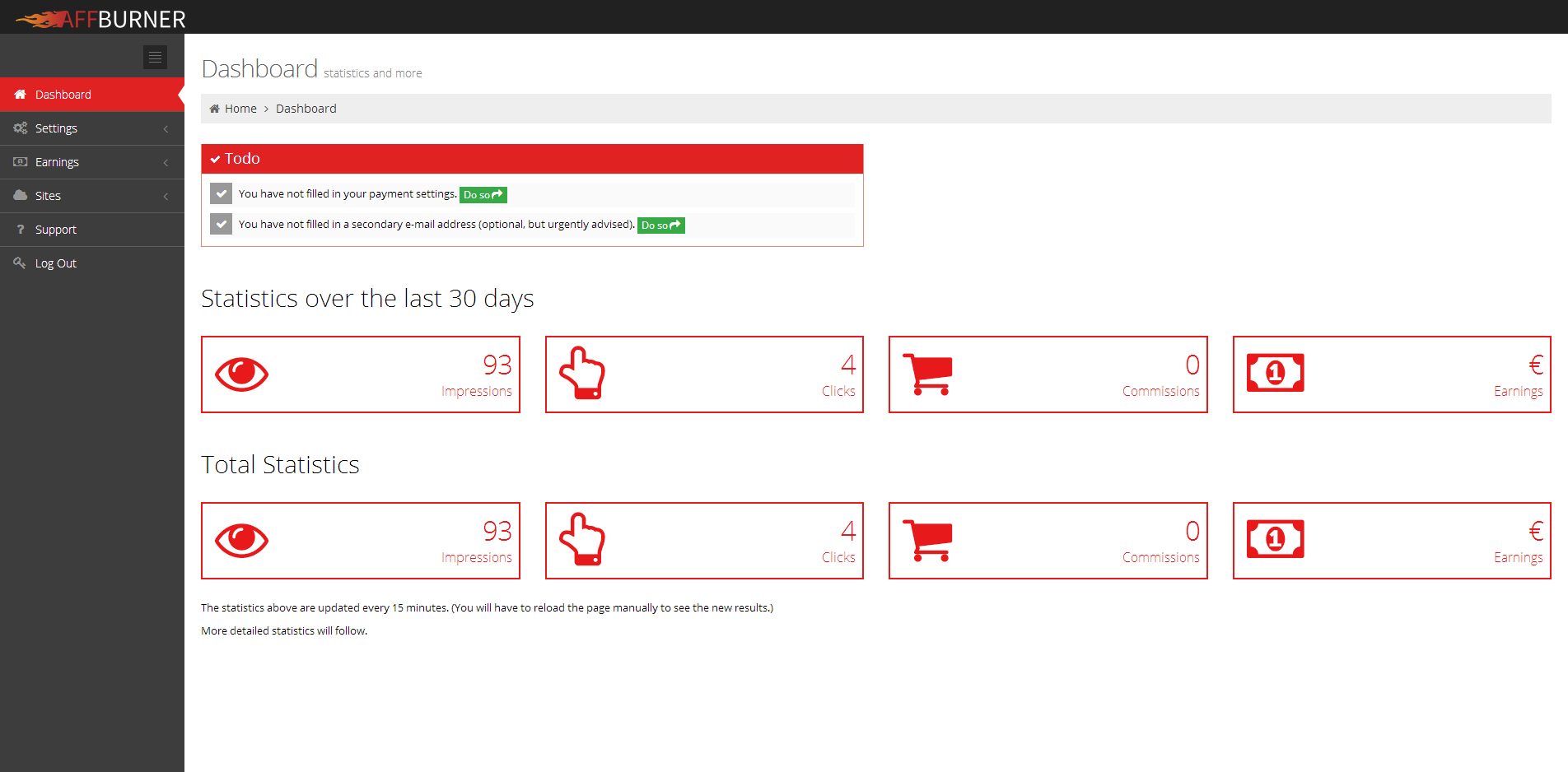Expand the Settings submenu chevron
Viewport: 1568px width, 772px height.
(x=166, y=129)
